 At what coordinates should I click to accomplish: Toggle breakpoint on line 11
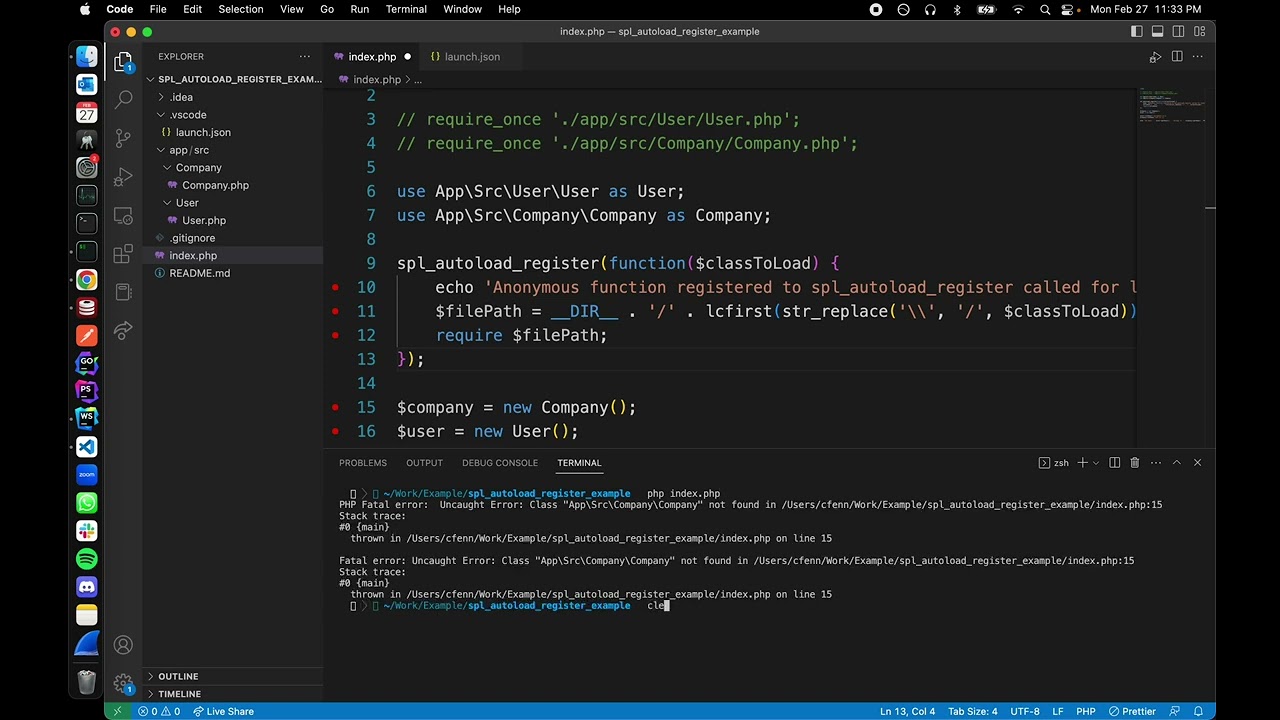(x=335, y=311)
